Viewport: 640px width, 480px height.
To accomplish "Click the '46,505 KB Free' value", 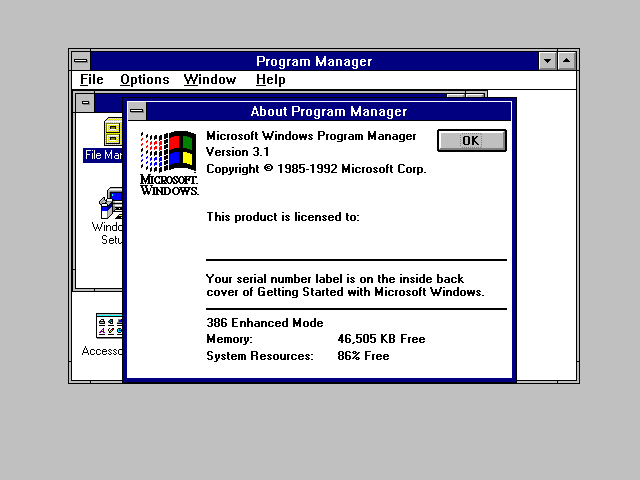I will (381, 339).
